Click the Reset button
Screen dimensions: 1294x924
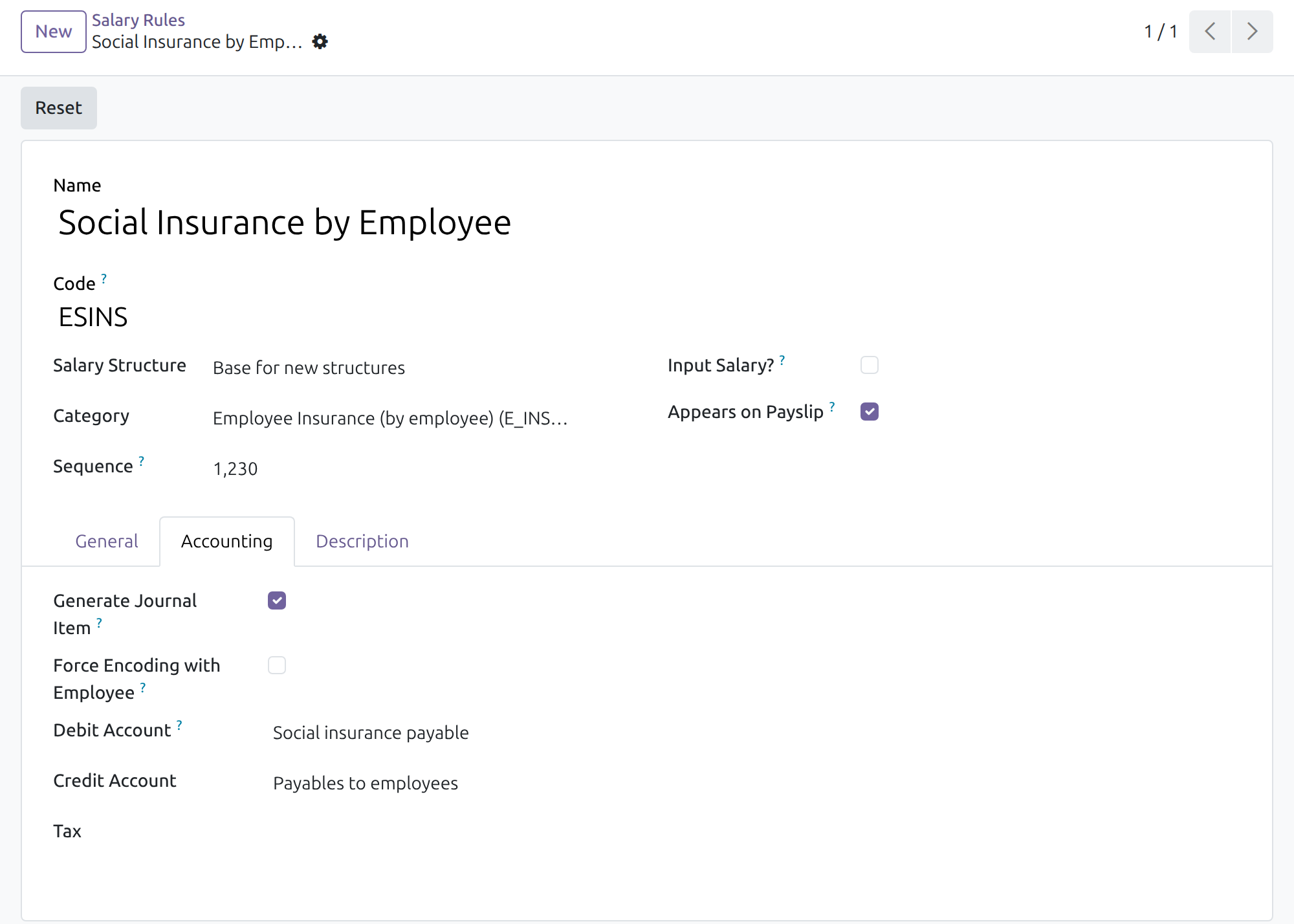click(59, 108)
